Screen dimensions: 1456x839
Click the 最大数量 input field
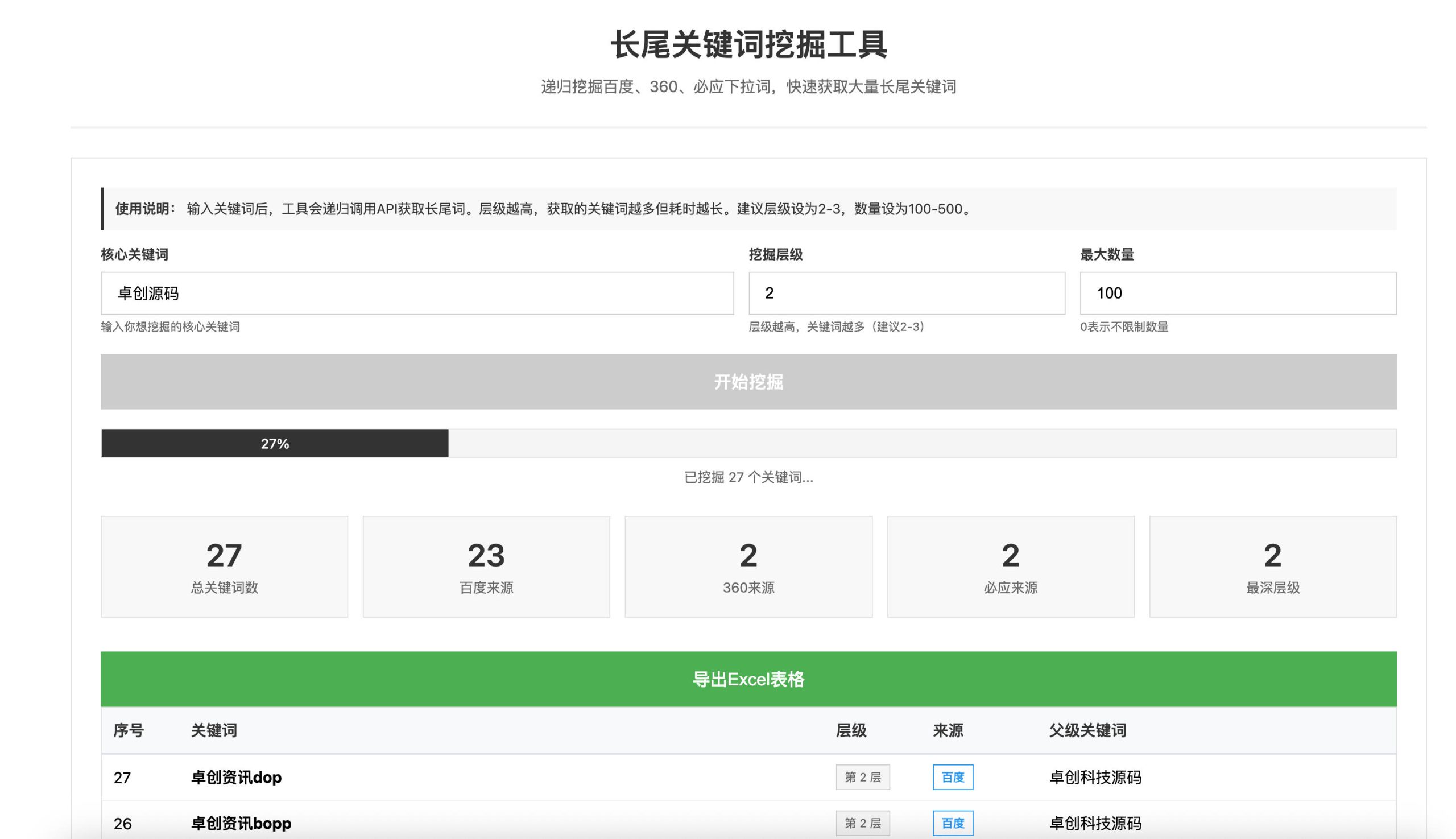(x=1238, y=294)
